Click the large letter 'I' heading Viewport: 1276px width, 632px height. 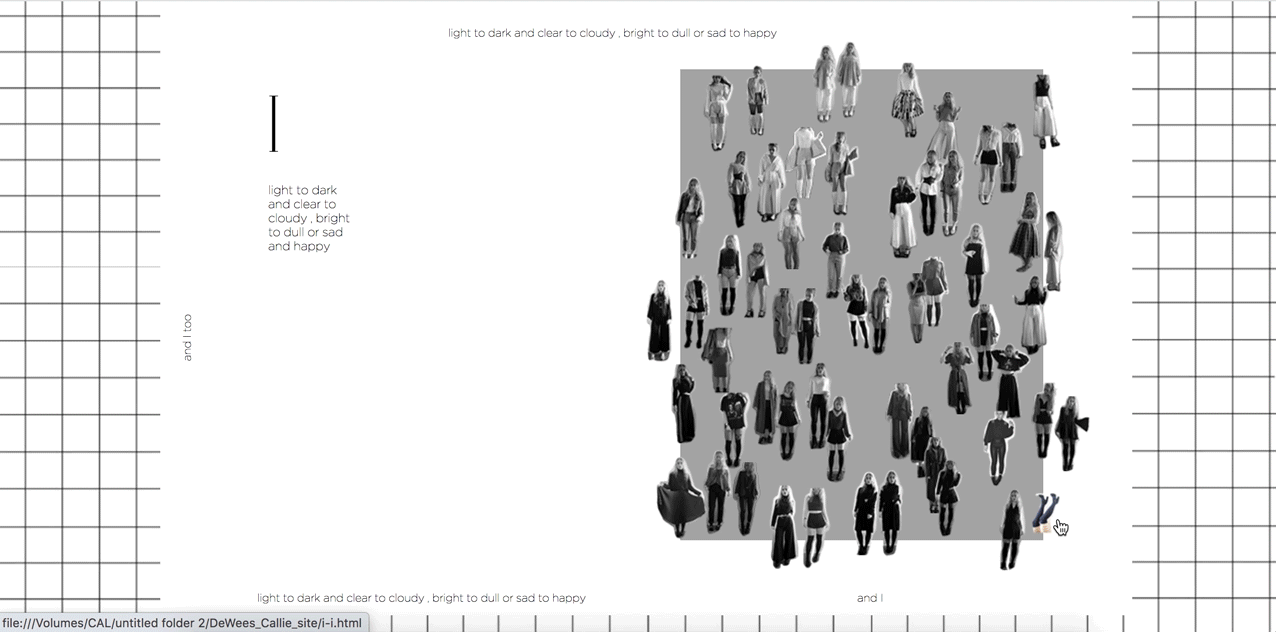(x=273, y=124)
